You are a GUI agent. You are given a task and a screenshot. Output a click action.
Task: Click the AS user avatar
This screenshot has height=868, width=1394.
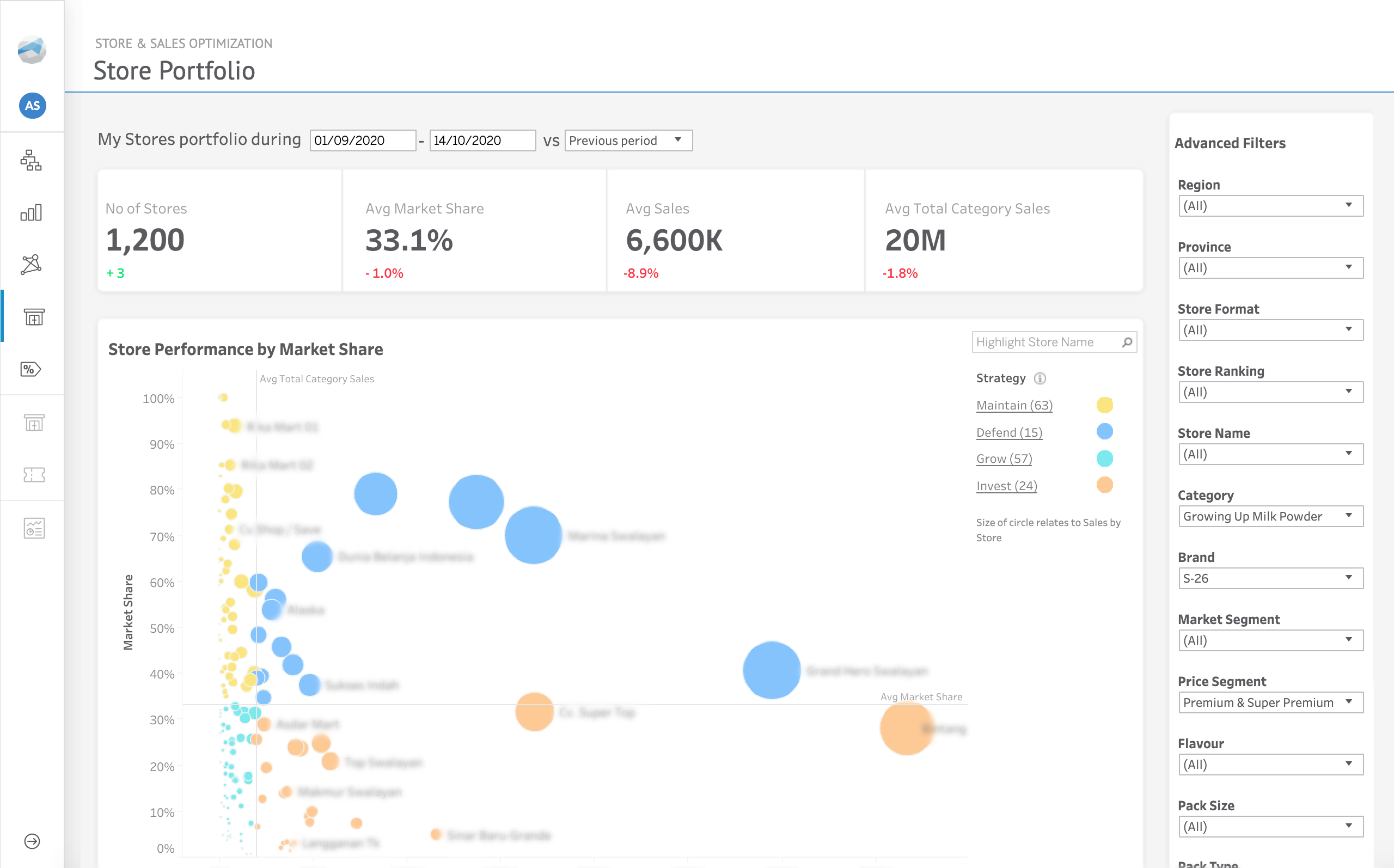coord(33,106)
